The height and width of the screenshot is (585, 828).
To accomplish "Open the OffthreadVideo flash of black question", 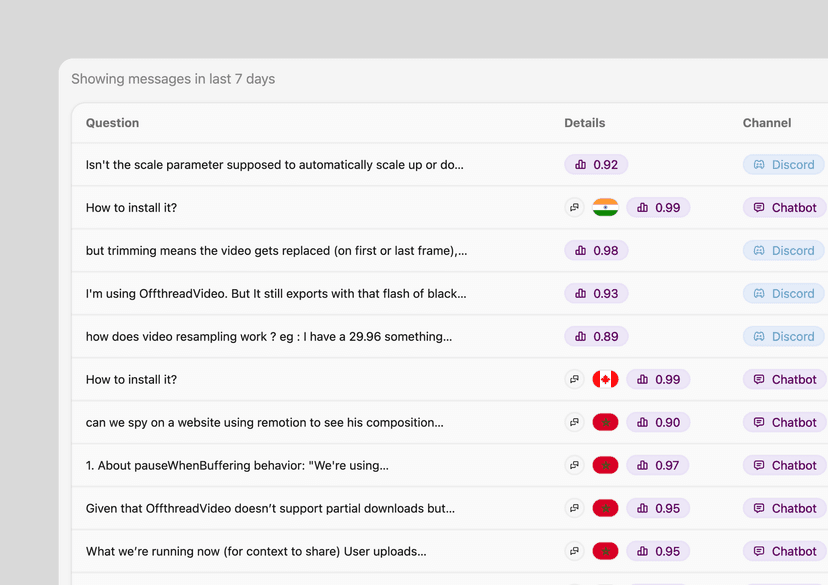I will coord(276,294).
